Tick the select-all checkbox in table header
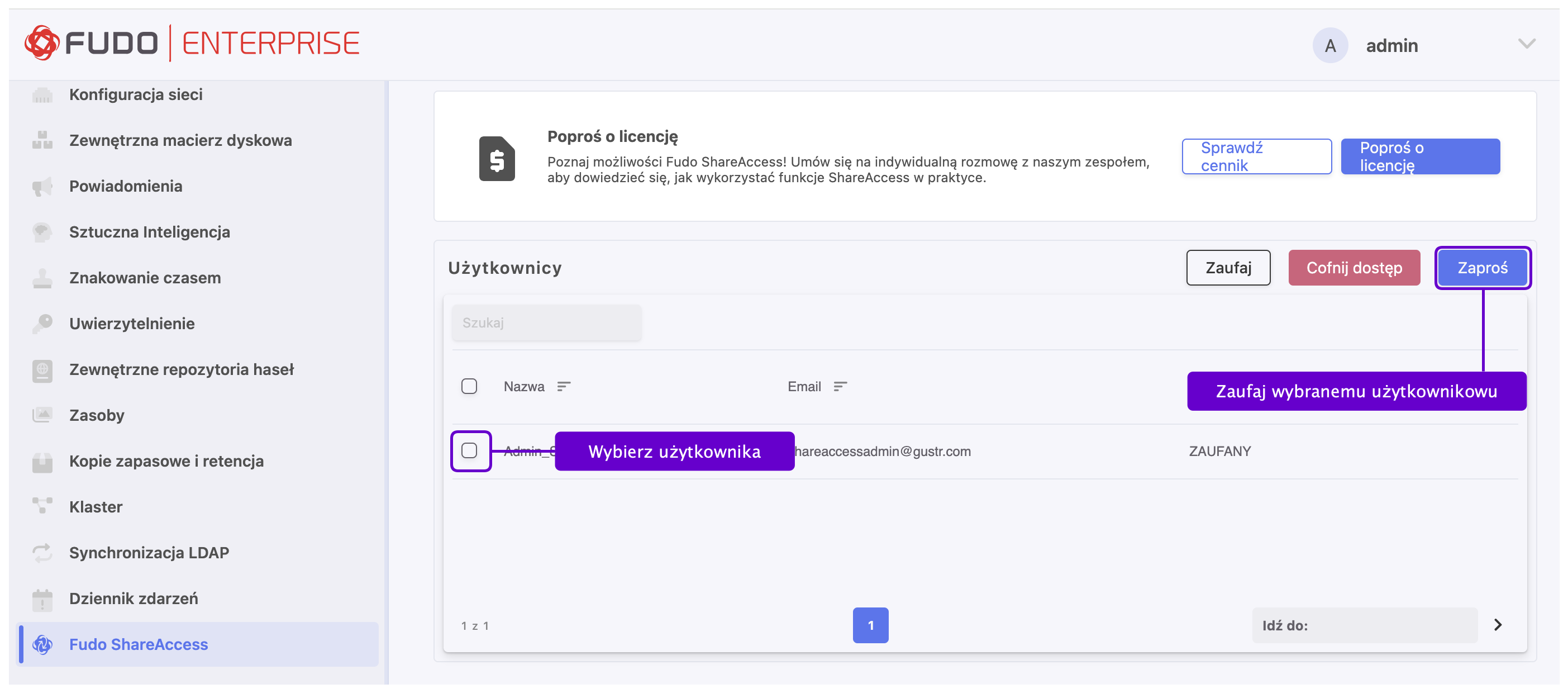The image size is (1568, 698). tap(469, 387)
